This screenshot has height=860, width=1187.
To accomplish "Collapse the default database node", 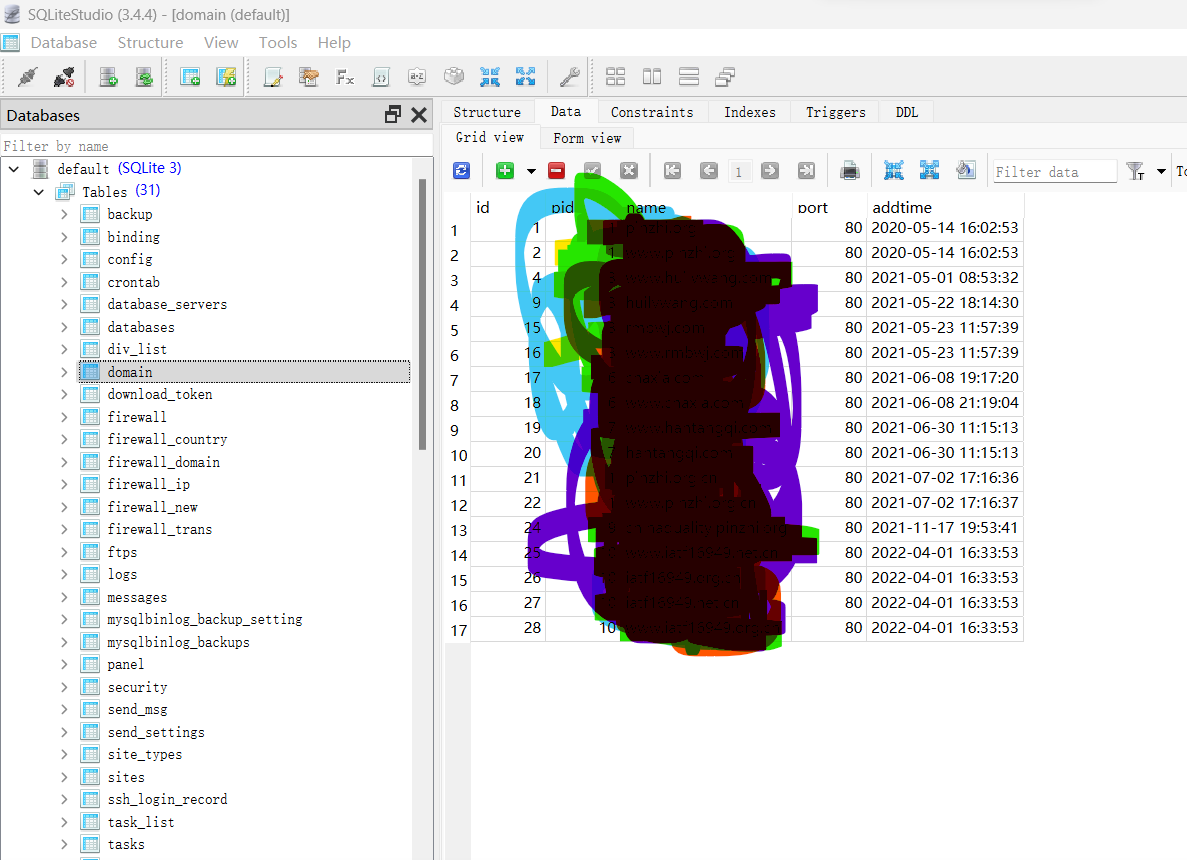I will tap(14, 169).
